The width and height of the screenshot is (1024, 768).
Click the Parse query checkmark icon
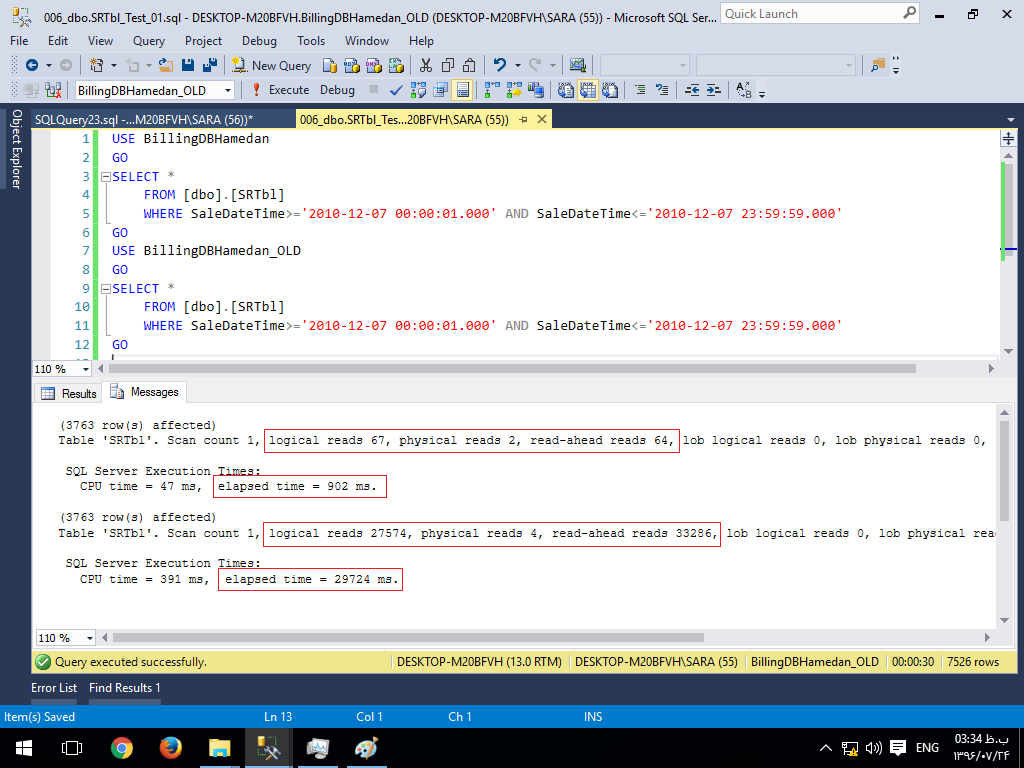point(398,90)
